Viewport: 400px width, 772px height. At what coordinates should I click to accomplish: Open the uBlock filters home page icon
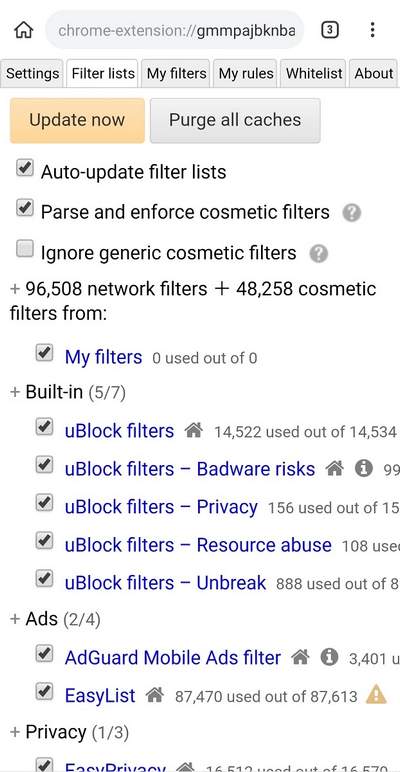(194, 431)
